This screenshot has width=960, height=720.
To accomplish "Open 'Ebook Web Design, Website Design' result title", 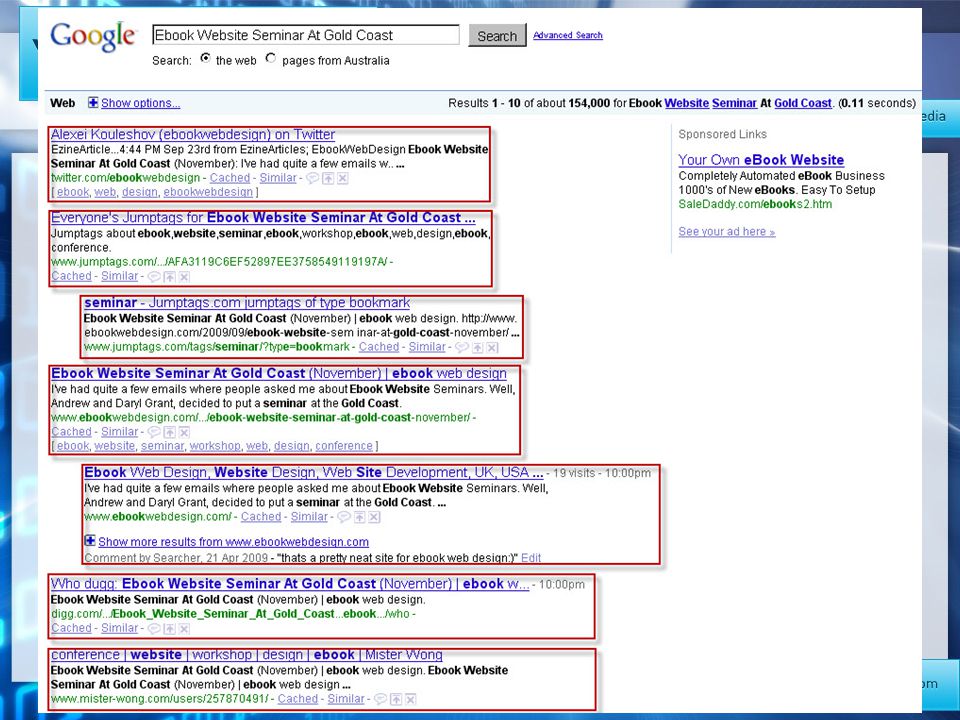I will pyautogui.click(x=313, y=473).
